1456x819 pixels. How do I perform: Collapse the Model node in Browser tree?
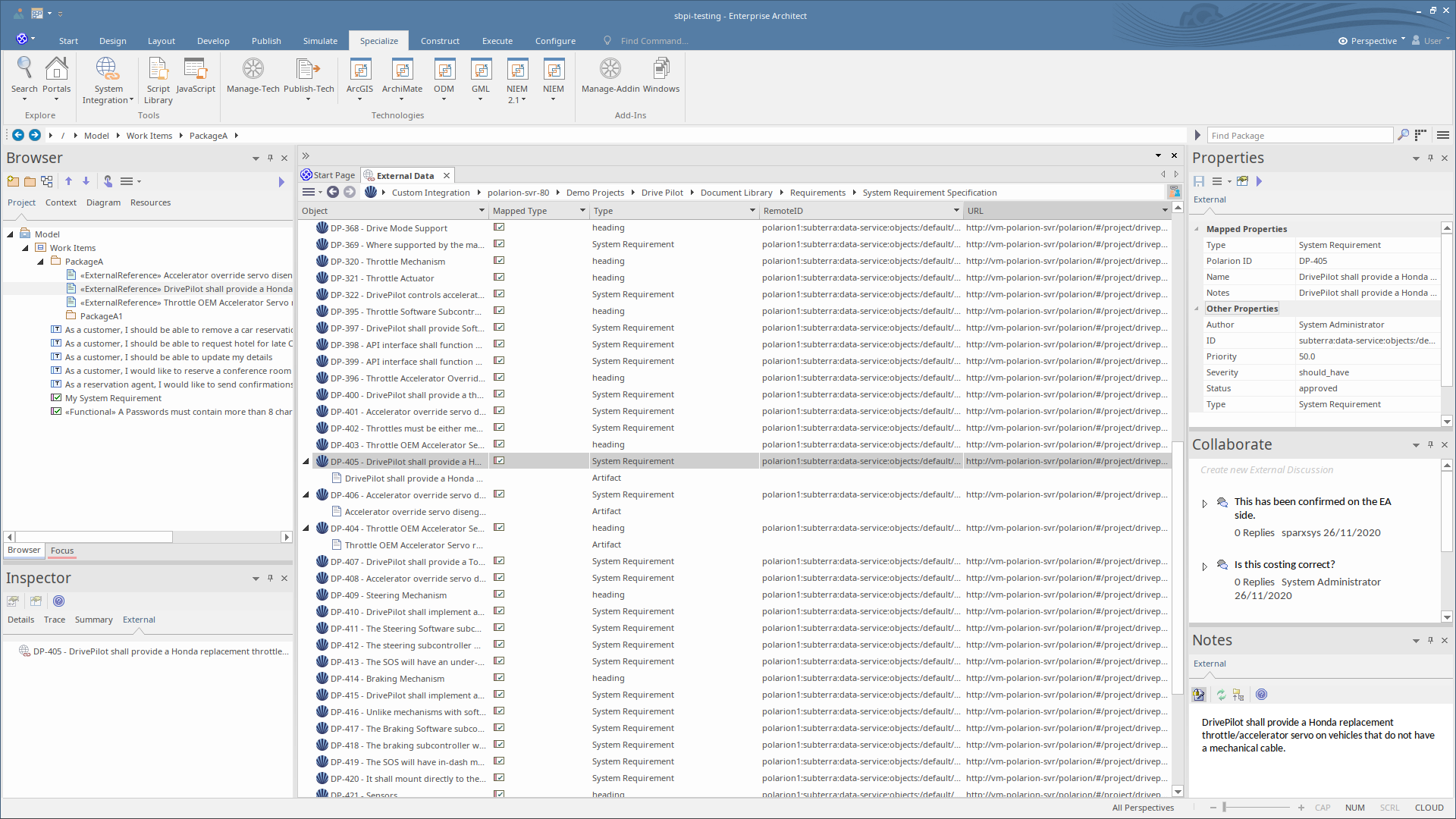point(11,234)
